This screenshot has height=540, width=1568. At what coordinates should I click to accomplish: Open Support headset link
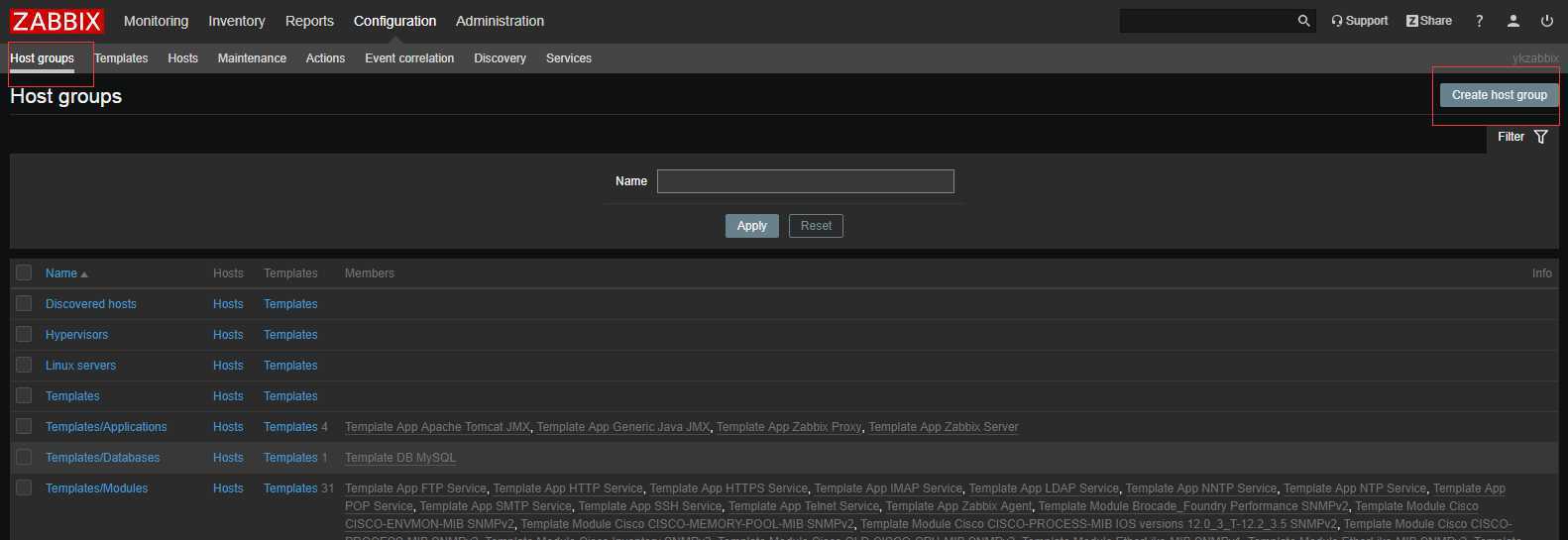[x=1359, y=21]
